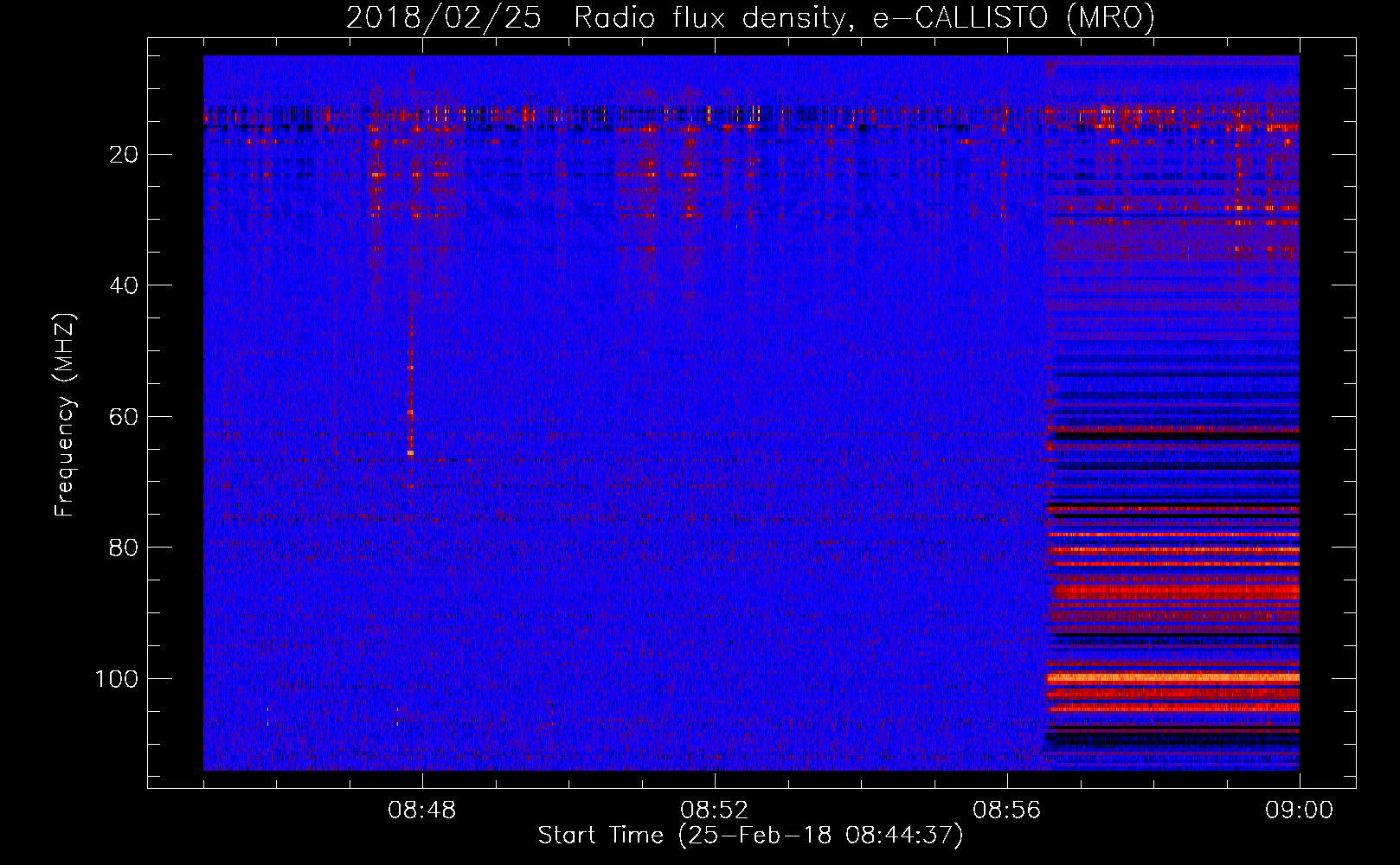1400x865 pixels.
Task: Click the 'Frequency (MHZ)' axis label
Action: [x=65, y=415]
